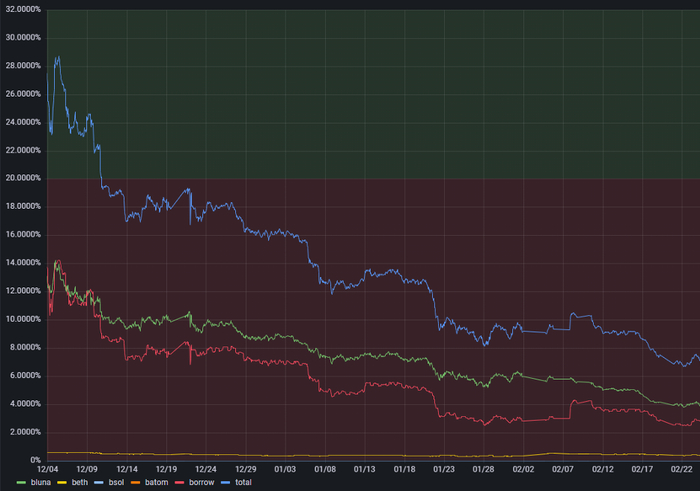700x491 pixels.
Task: Click the 12/04 x-axis date label
Action: click(47, 469)
